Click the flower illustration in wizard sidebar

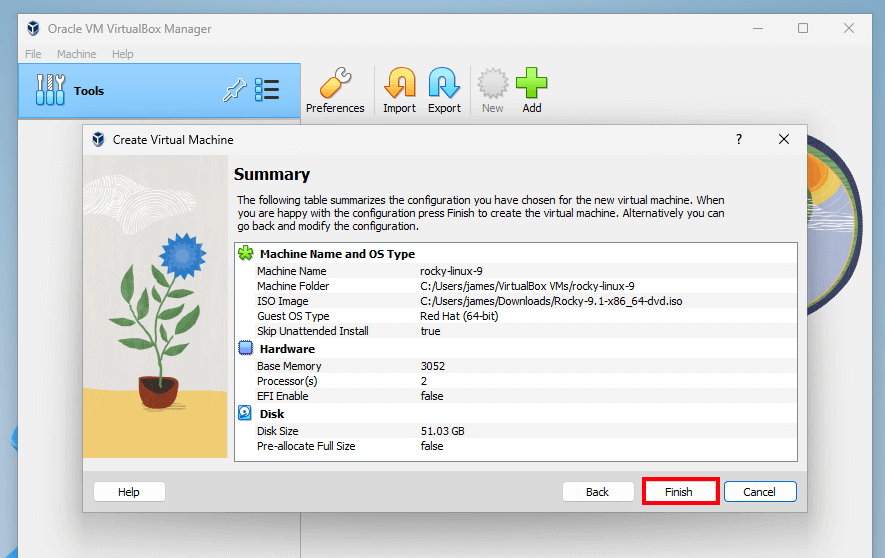(155, 306)
